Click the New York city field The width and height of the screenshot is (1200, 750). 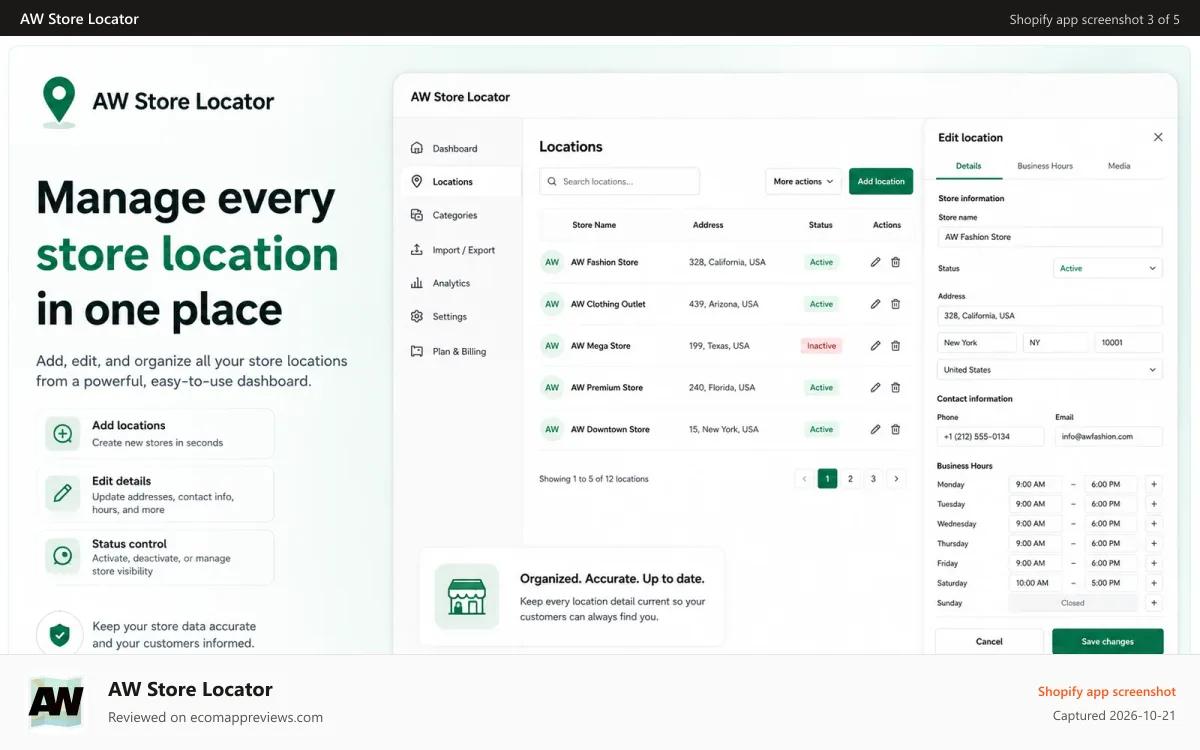(x=977, y=342)
